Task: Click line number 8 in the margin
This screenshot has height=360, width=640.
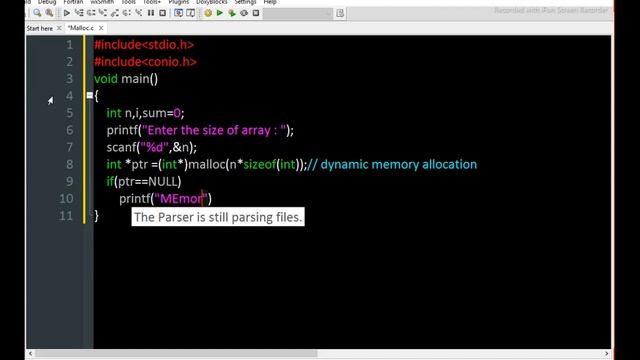Action: tap(69, 164)
